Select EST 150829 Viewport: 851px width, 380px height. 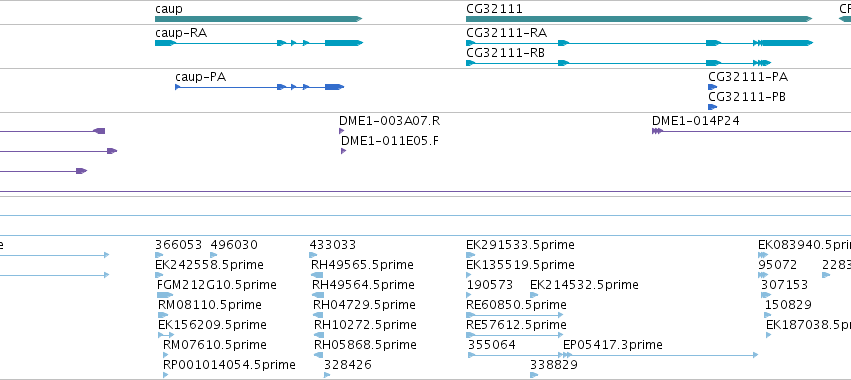(x=788, y=305)
